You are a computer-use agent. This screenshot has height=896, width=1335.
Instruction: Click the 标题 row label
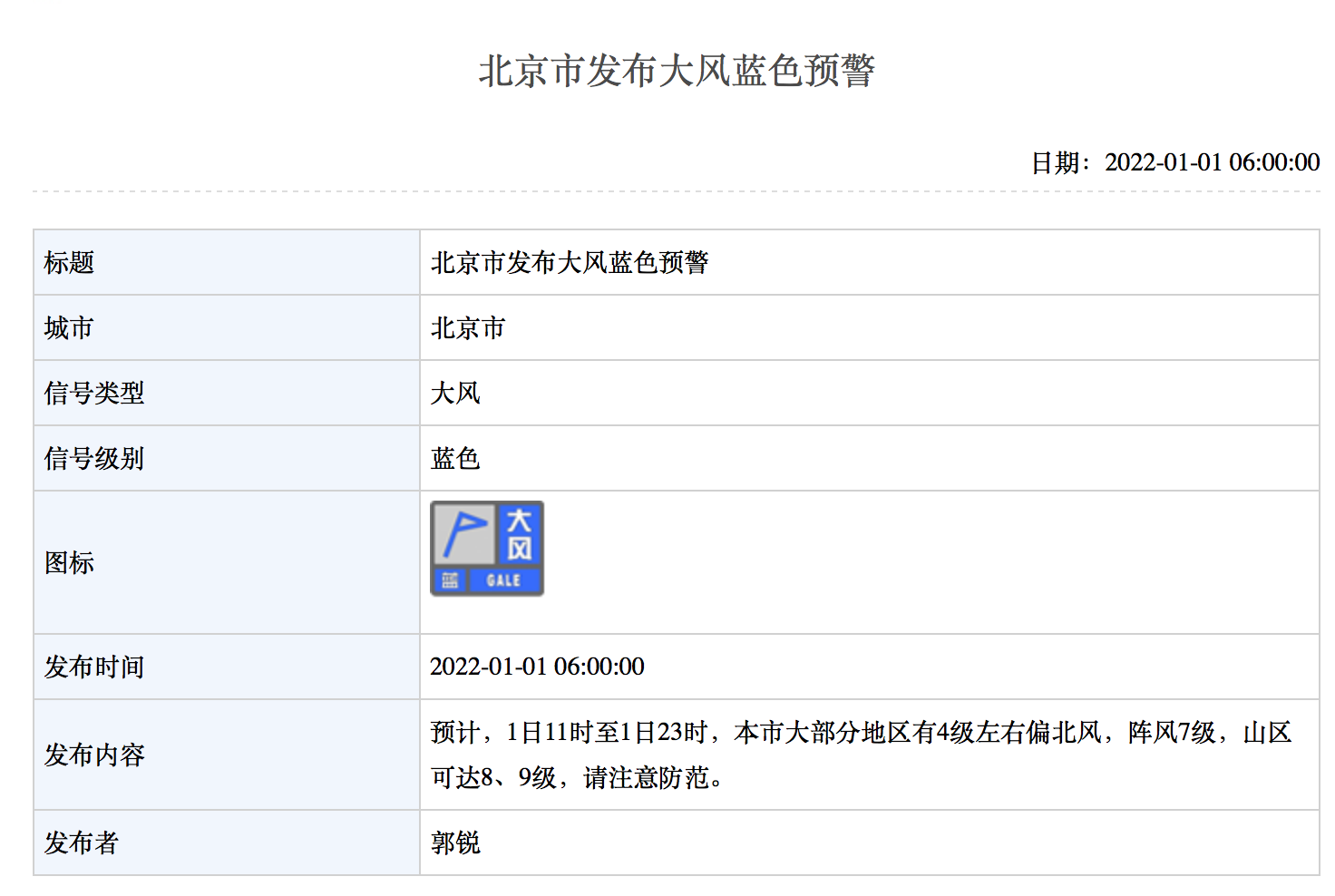[x=69, y=263]
